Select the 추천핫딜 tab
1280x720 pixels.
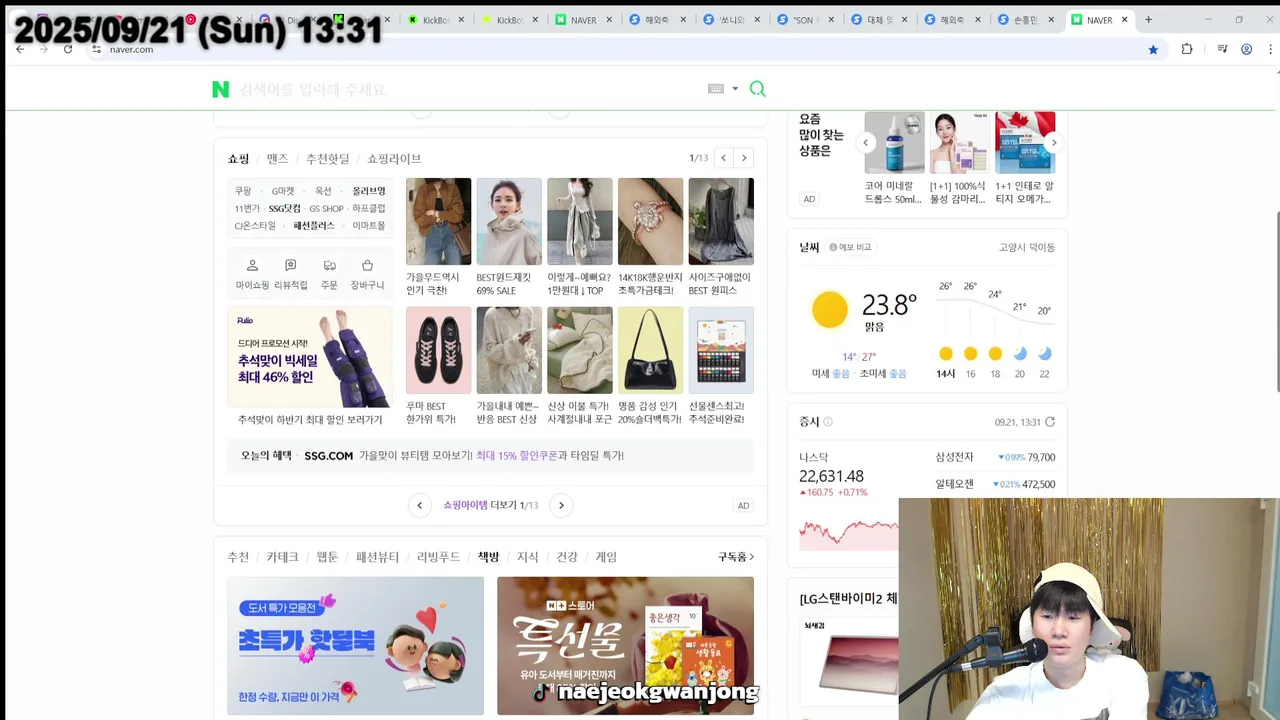[x=328, y=158]
